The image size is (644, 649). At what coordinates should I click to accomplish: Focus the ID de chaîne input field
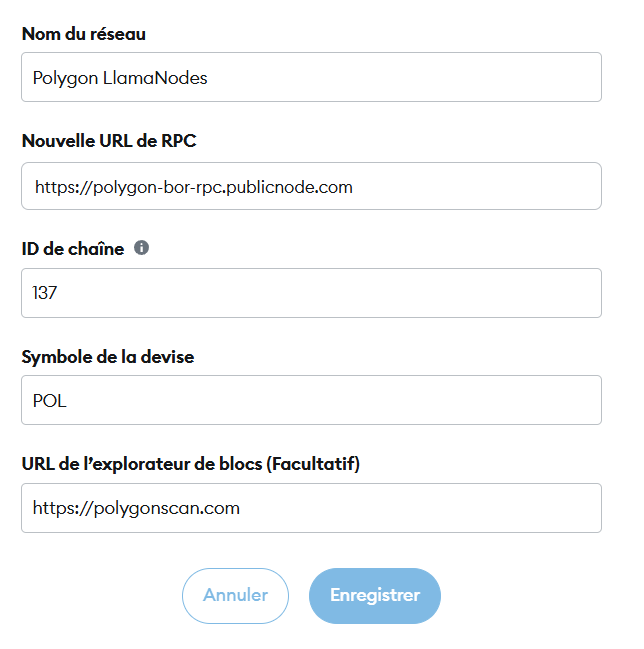pyautogui.click(x=311, y=293)
